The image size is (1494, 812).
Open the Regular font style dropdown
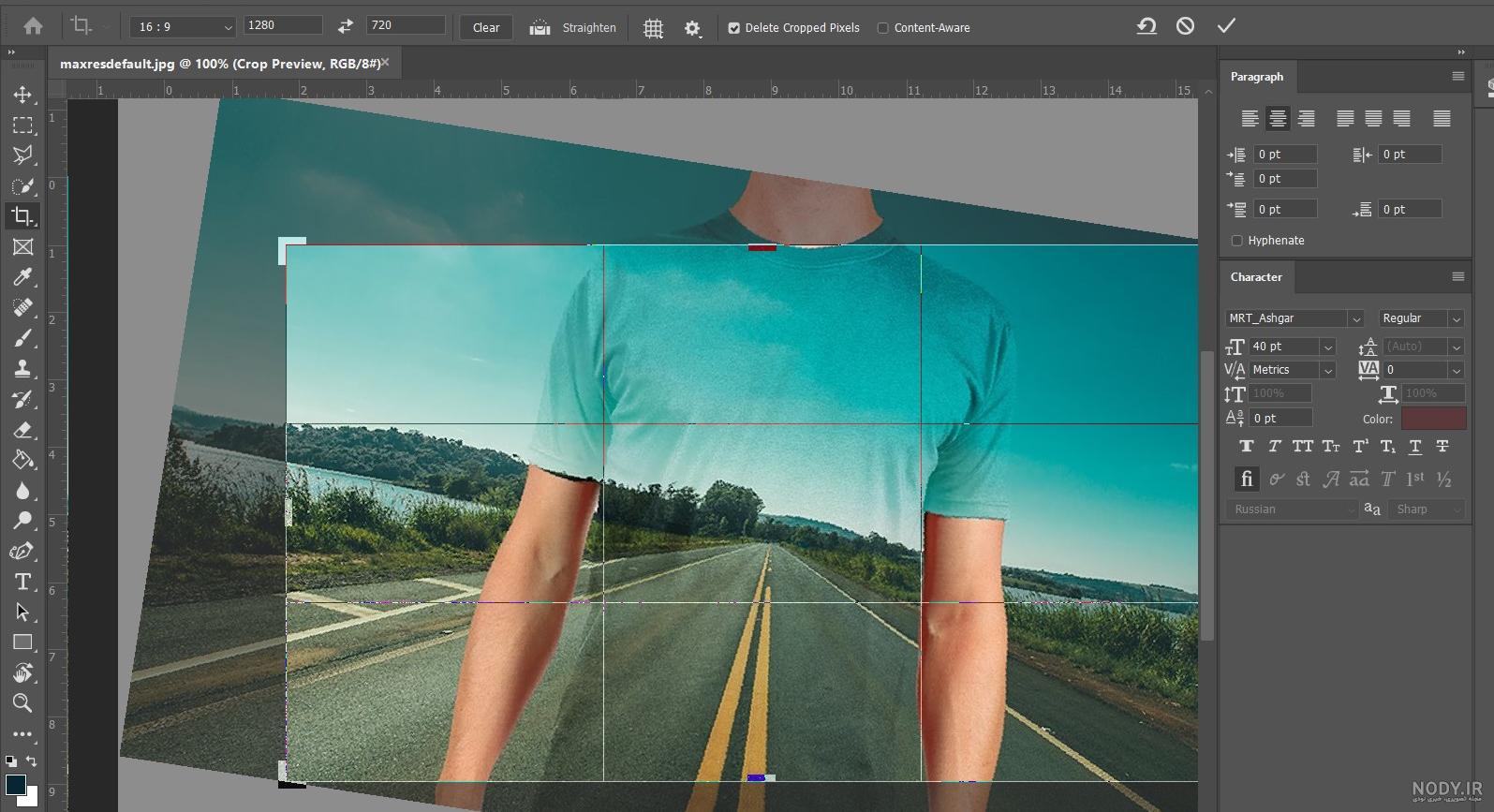(1421, 318)
